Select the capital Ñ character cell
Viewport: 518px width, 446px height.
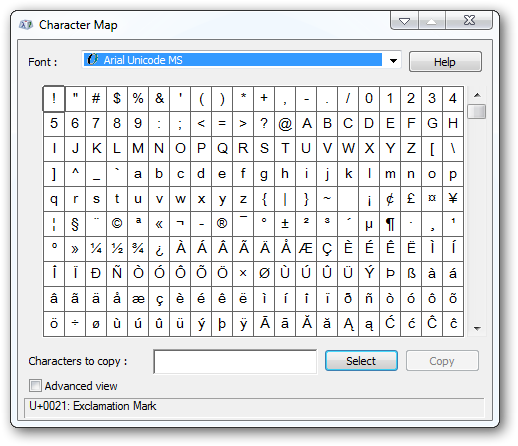click(117, 274)
